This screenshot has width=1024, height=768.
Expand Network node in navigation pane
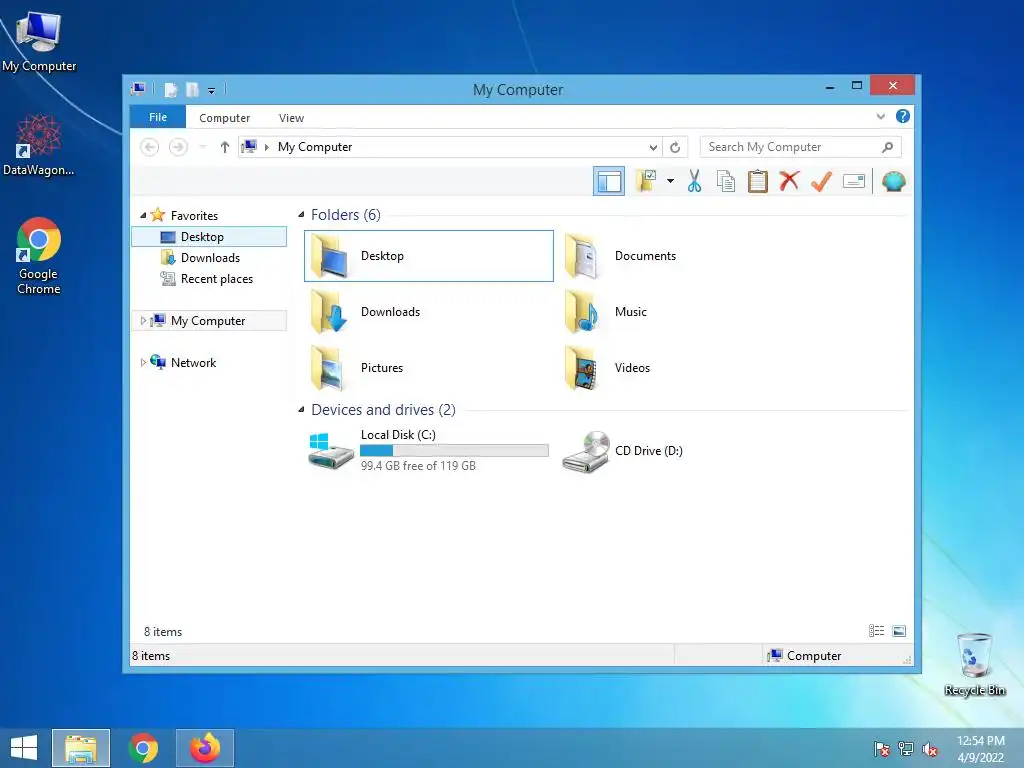(x=143, y=362)
